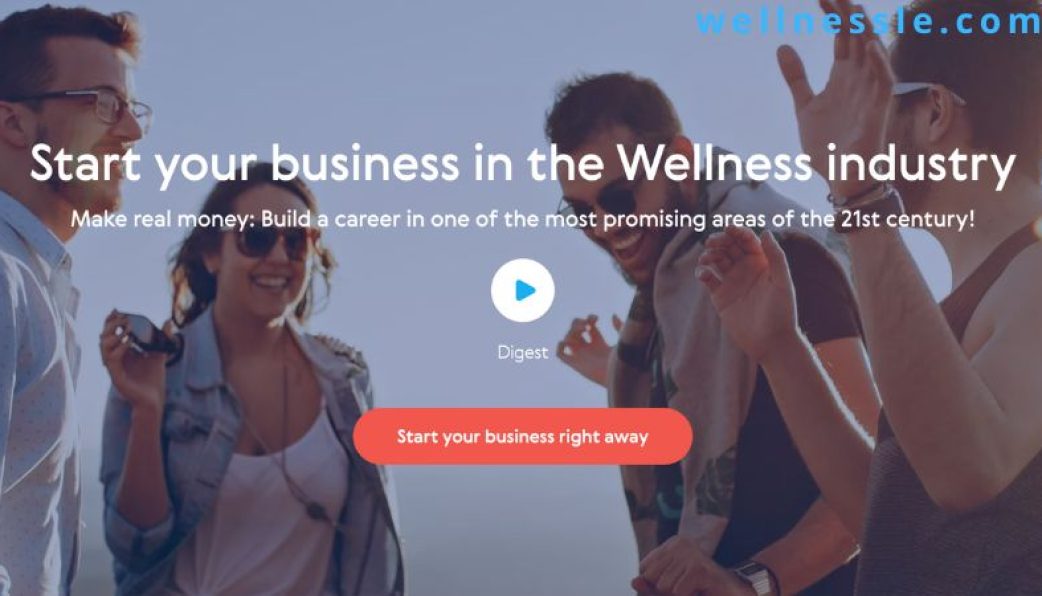Click the Start your business headline text
The width and height of the screenshot is (1042, 596).
pyautogui.click(x=522, y=163)
